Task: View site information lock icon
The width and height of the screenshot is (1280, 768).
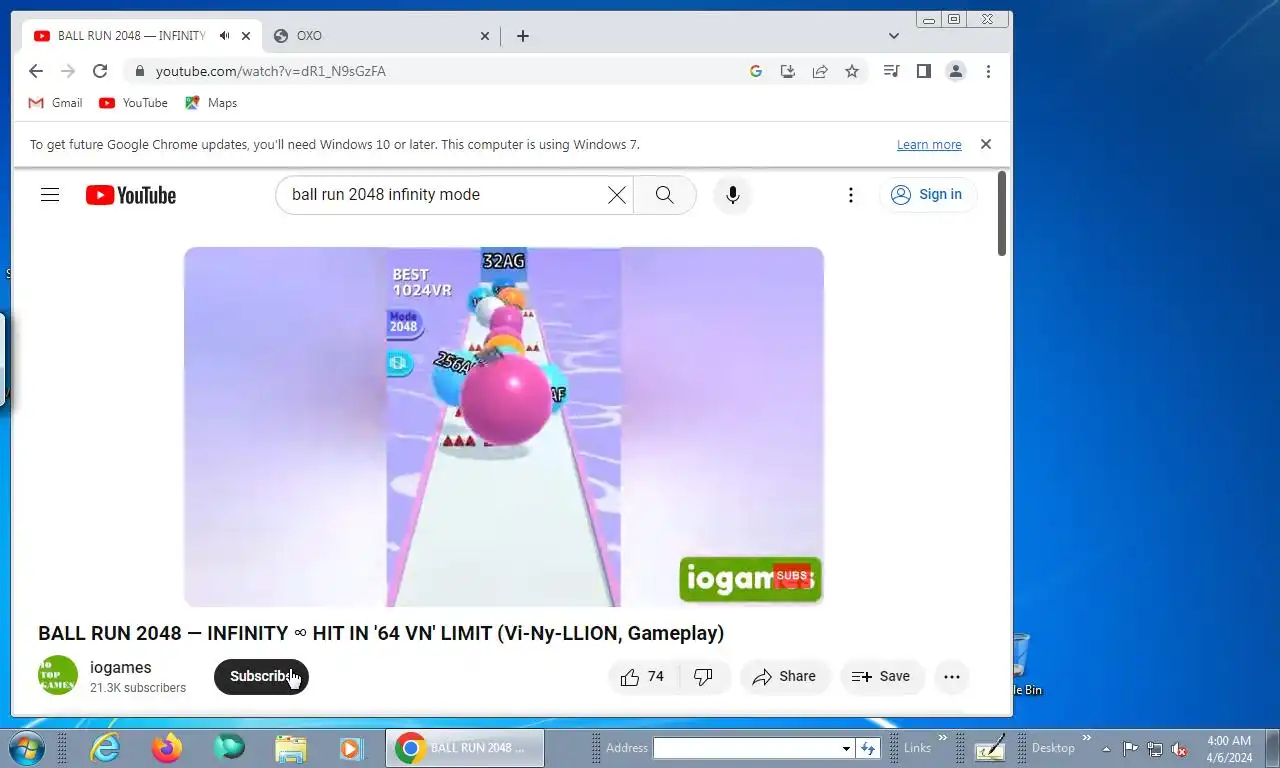Action: point(139,72)
